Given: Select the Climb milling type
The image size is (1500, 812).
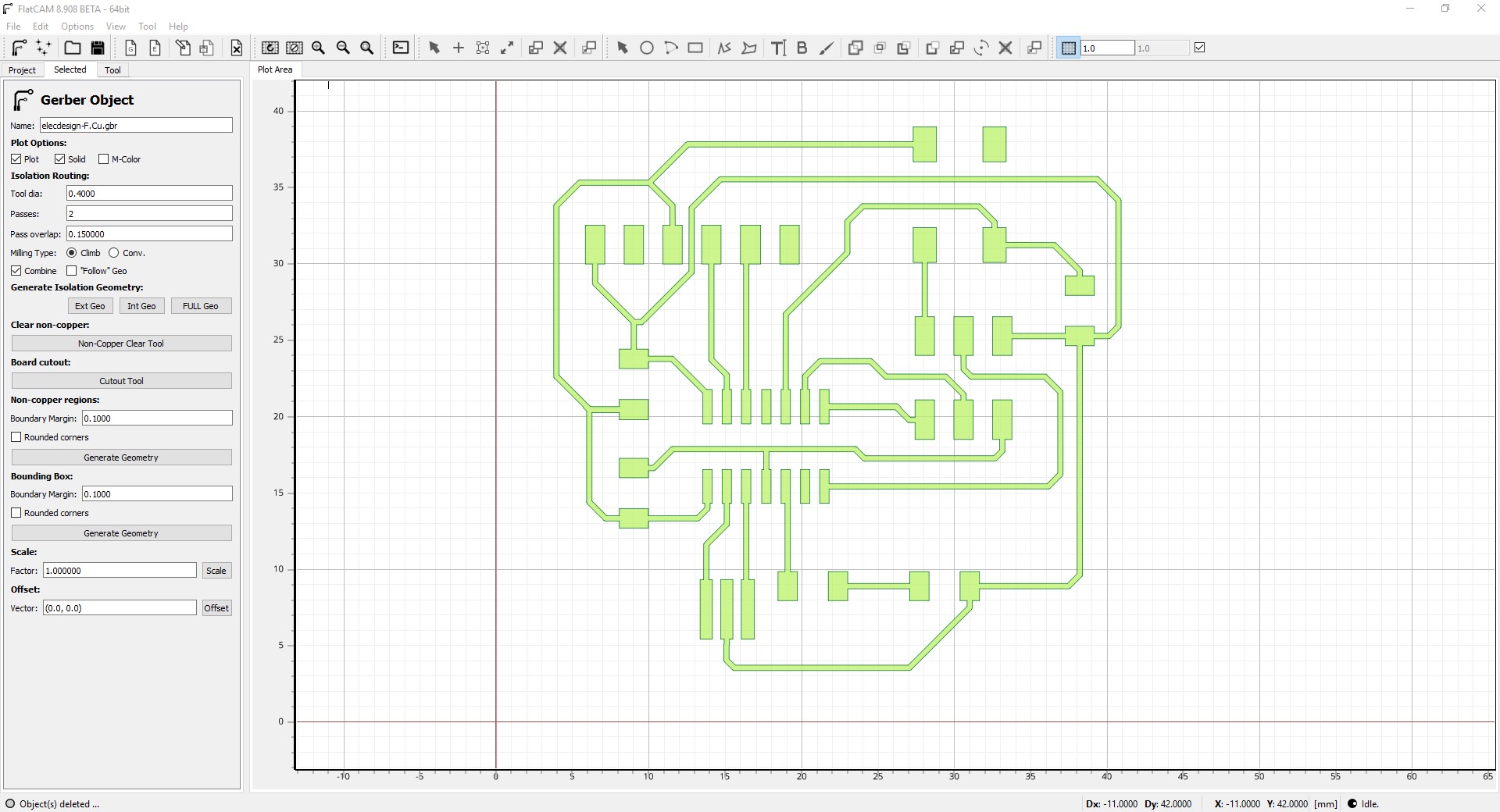Looking at the screenshot, I should pyautogui.click(x=72, y=253).
